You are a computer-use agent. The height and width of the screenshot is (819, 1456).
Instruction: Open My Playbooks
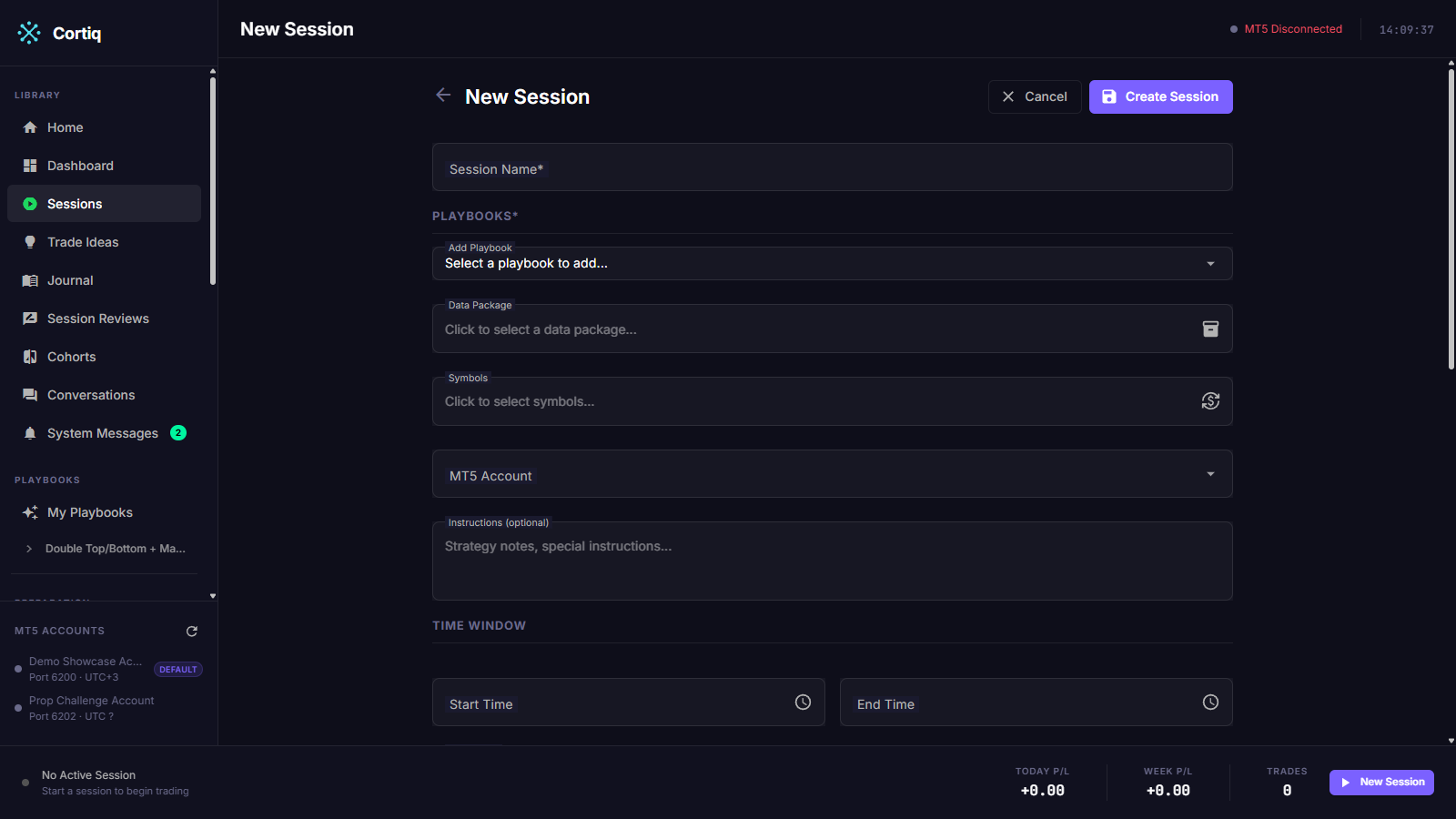point(104,512)
